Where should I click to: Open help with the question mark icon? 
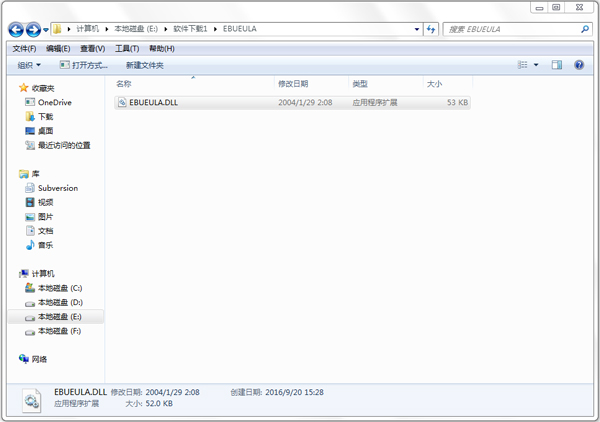pyautogui.click(x=579, y=65)
